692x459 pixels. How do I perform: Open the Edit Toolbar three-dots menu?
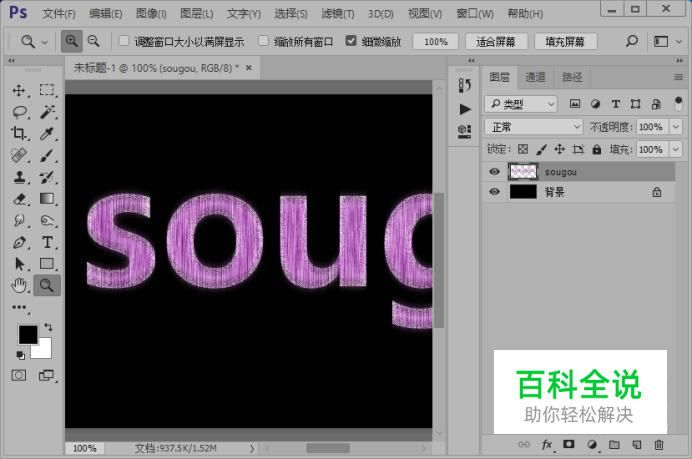click(19, 307)
